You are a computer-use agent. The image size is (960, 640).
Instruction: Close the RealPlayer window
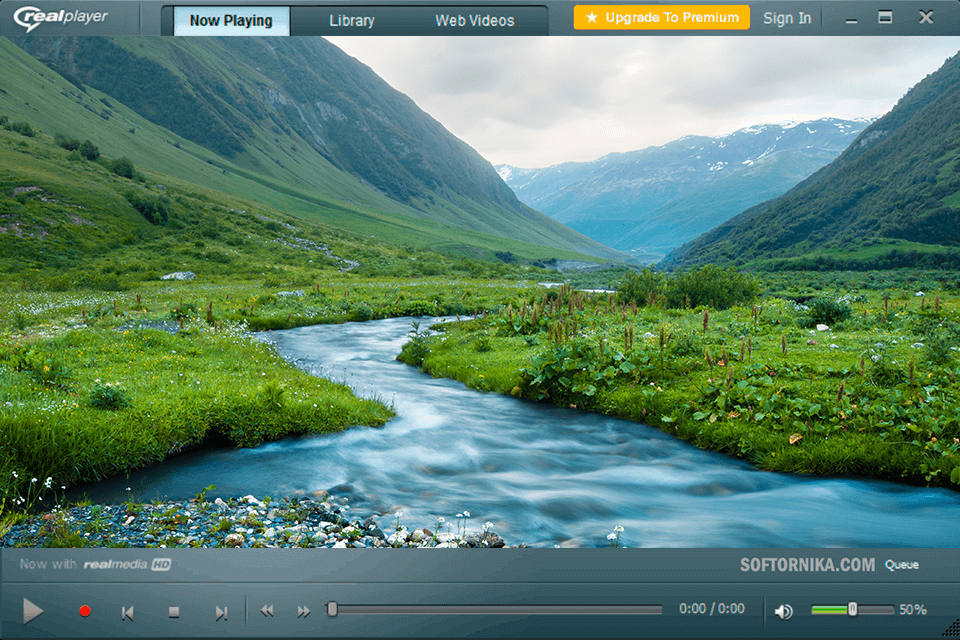click(x=926, y=17)
